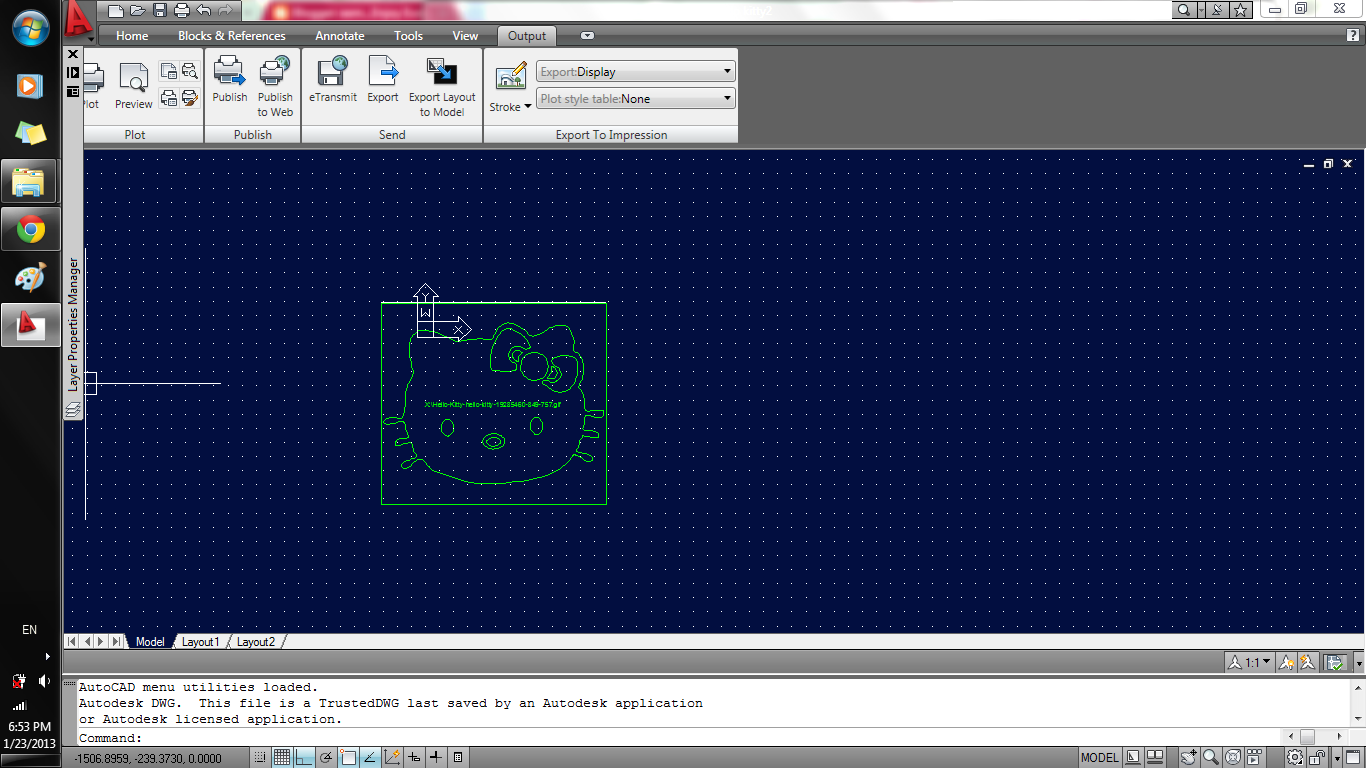Toggle Grid display in status bar
This screenshot has height=768, width=1366.
282,757
